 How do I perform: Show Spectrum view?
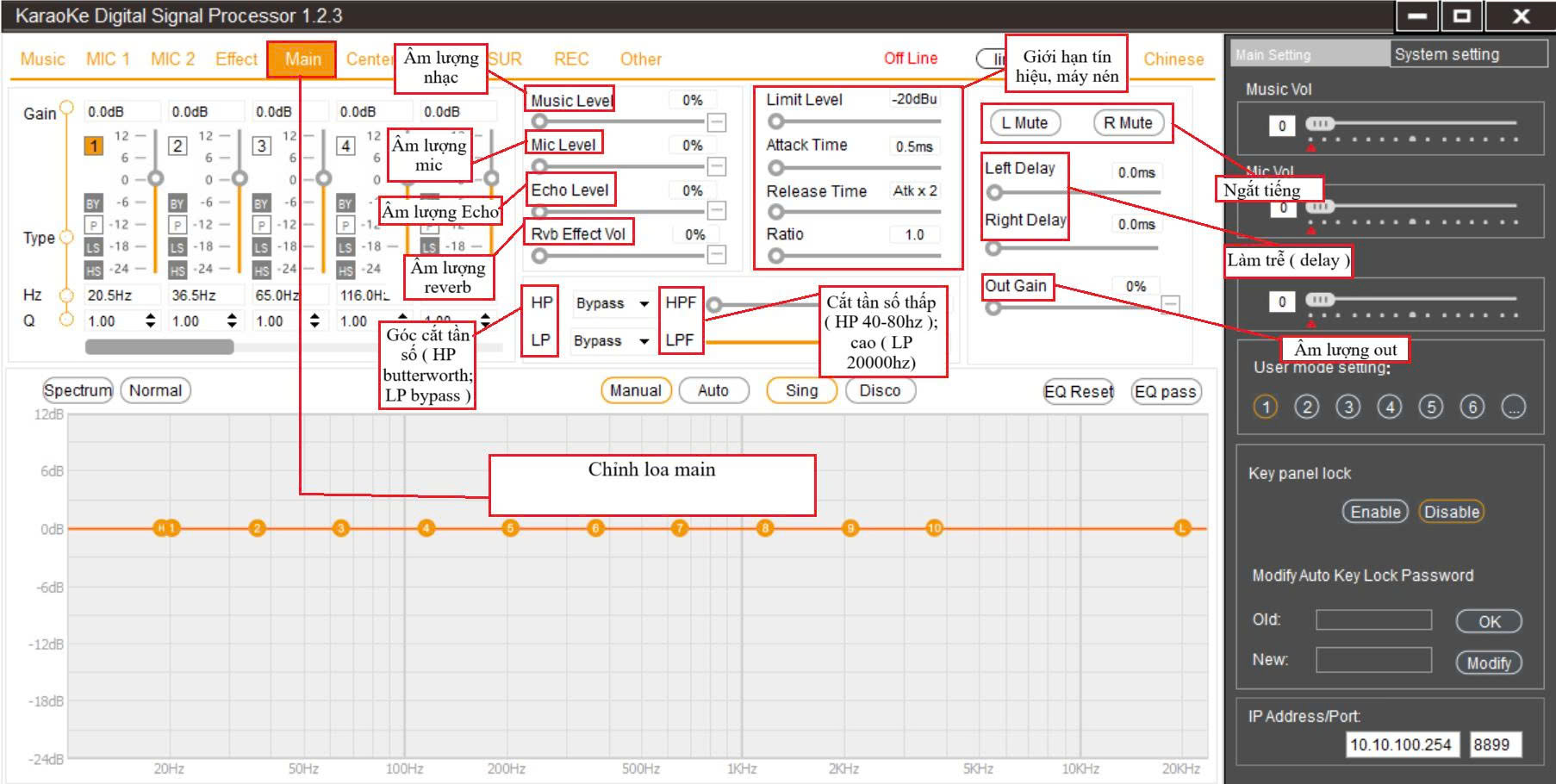78,390
